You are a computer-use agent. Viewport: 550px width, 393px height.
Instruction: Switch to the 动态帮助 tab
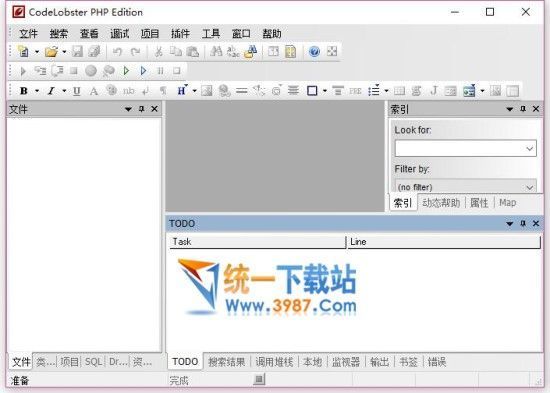coord(441,203)
